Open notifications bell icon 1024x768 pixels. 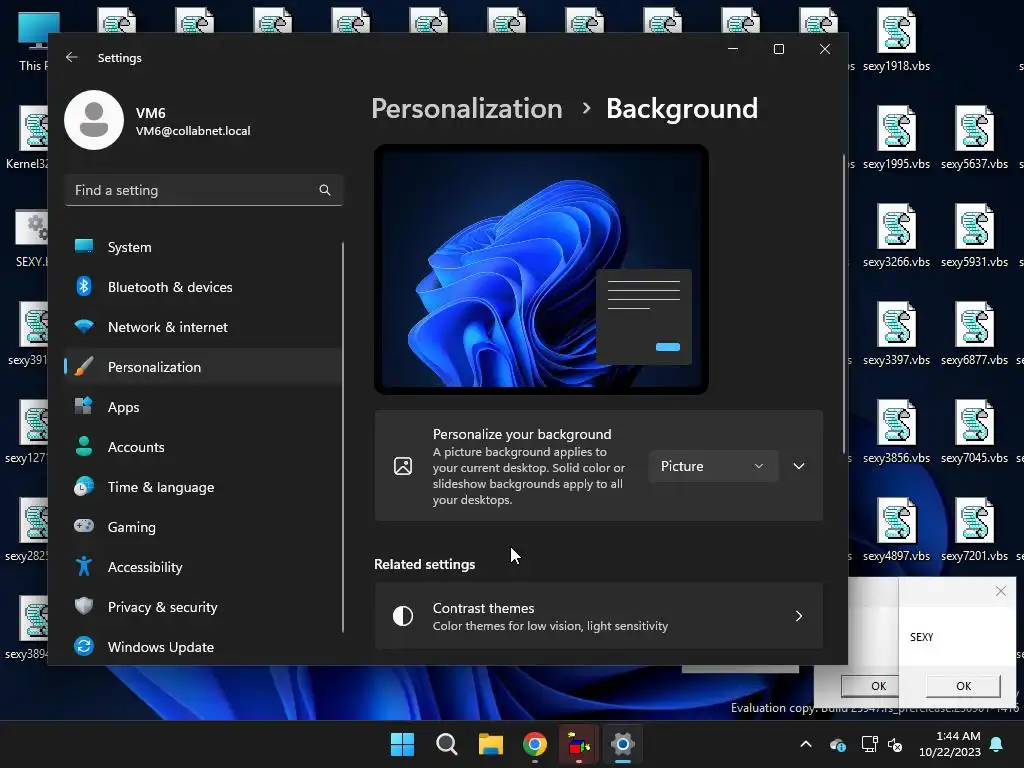tap(997, 744)
